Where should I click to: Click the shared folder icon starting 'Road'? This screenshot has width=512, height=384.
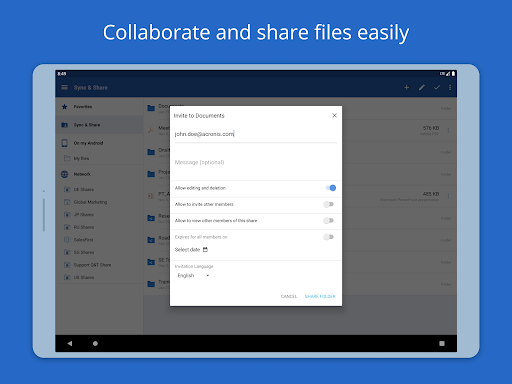click(151, 240)
